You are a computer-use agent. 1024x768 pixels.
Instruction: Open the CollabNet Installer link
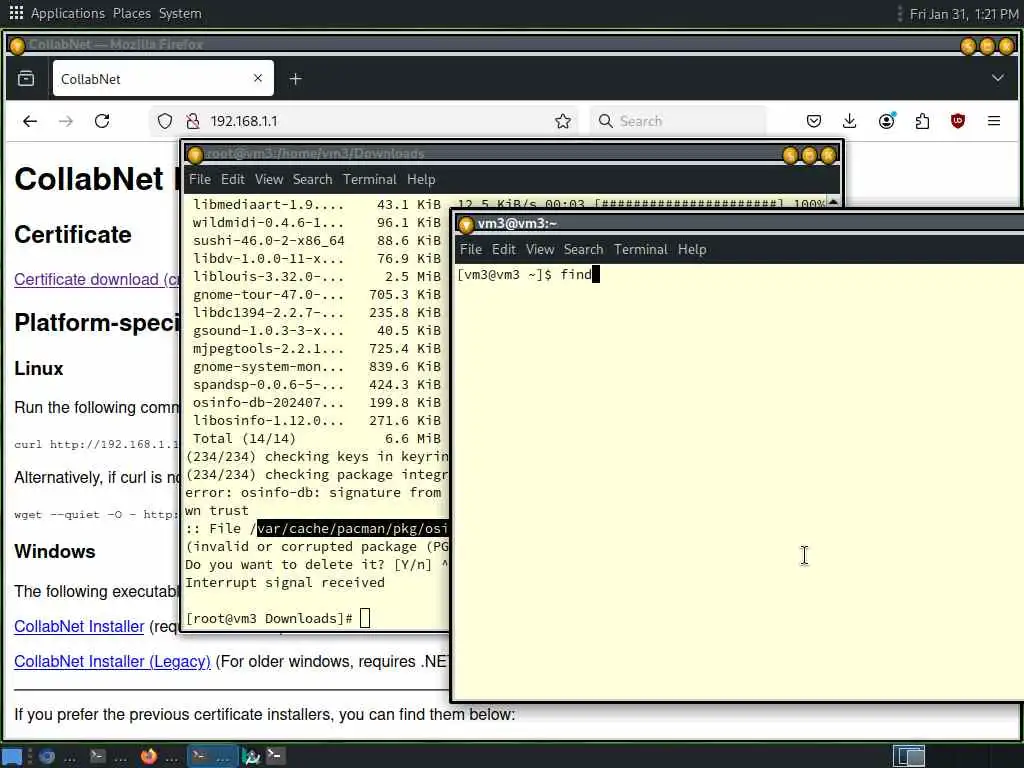79,626
